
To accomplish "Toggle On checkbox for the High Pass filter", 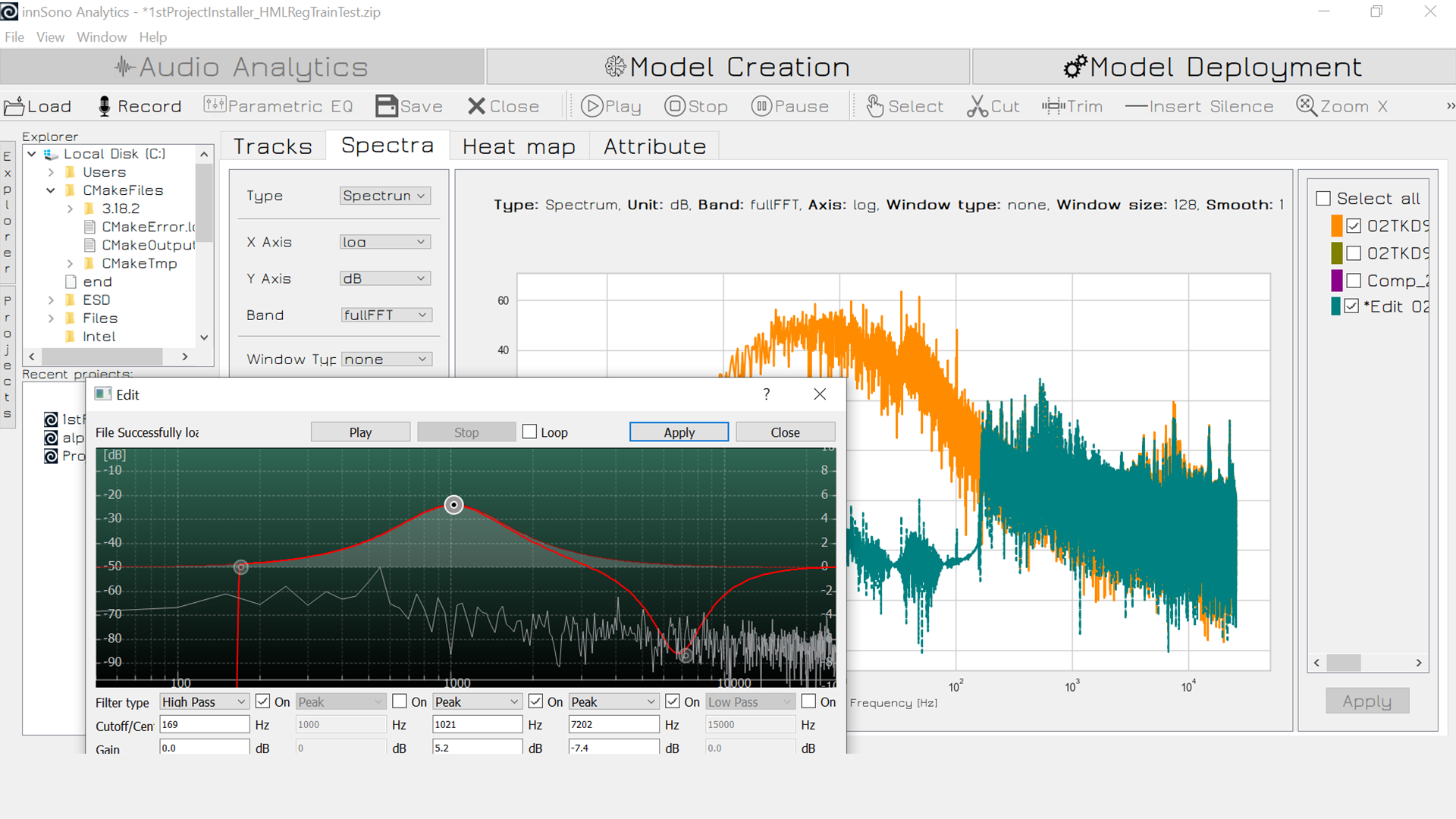I will click(263, 701).
